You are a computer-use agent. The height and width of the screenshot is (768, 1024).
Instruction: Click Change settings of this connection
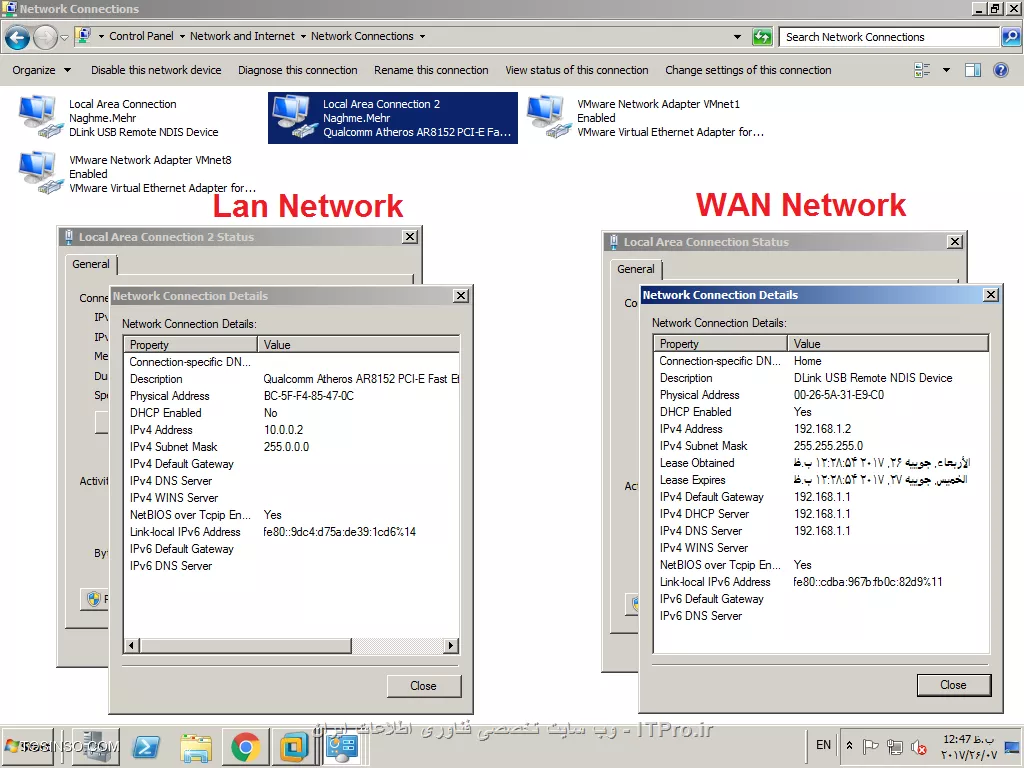[x=748, y=70]
